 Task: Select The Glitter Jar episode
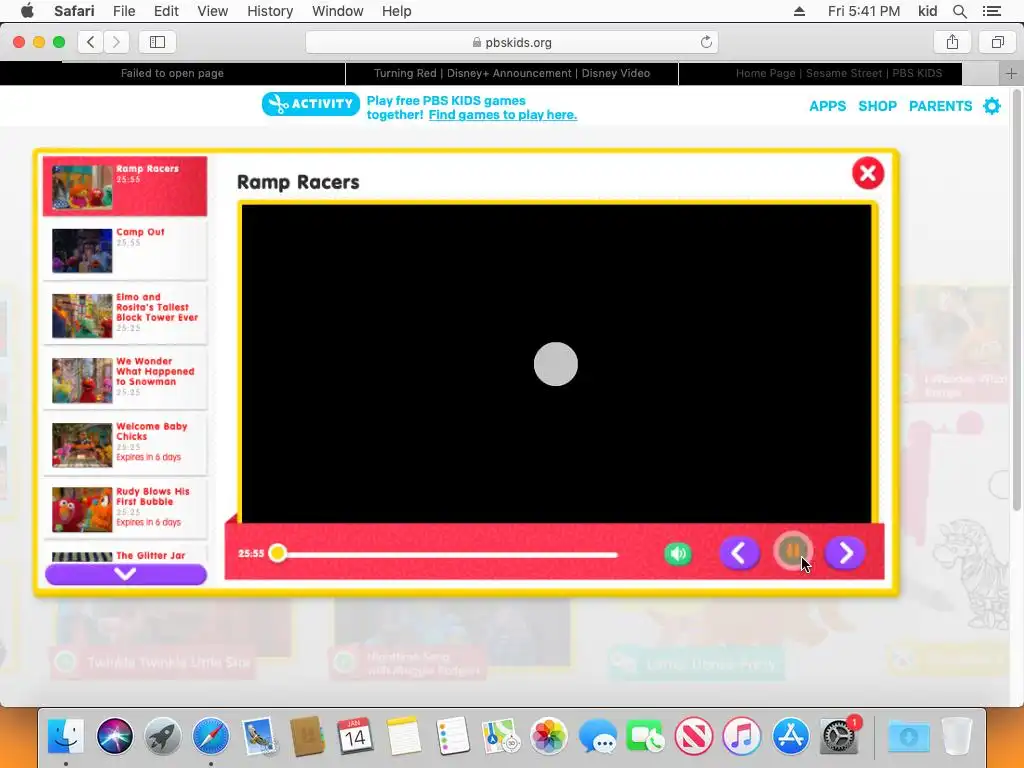[125, 555]
